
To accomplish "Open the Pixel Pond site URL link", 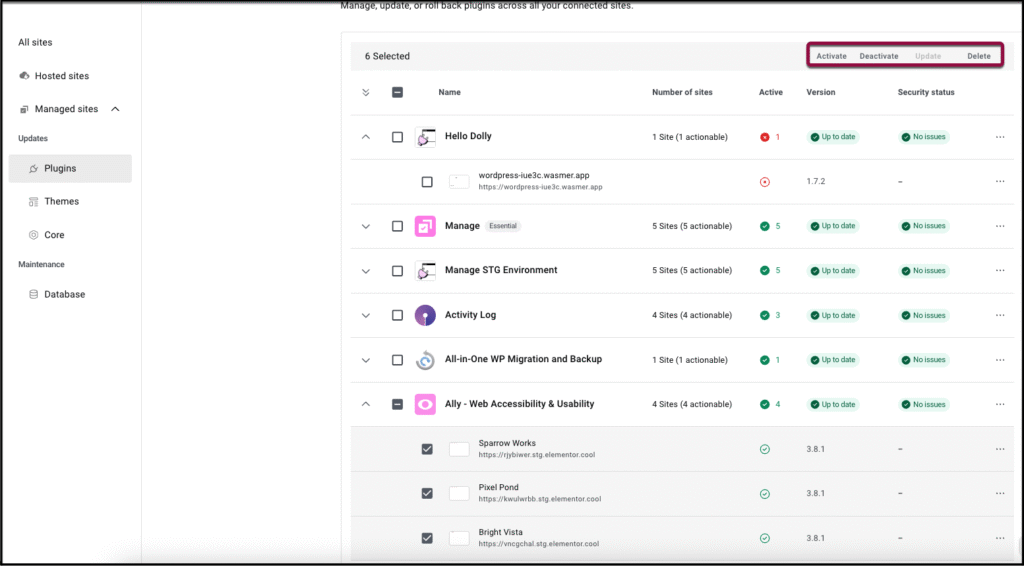I will pyautogui.click(x=539, y=499).
